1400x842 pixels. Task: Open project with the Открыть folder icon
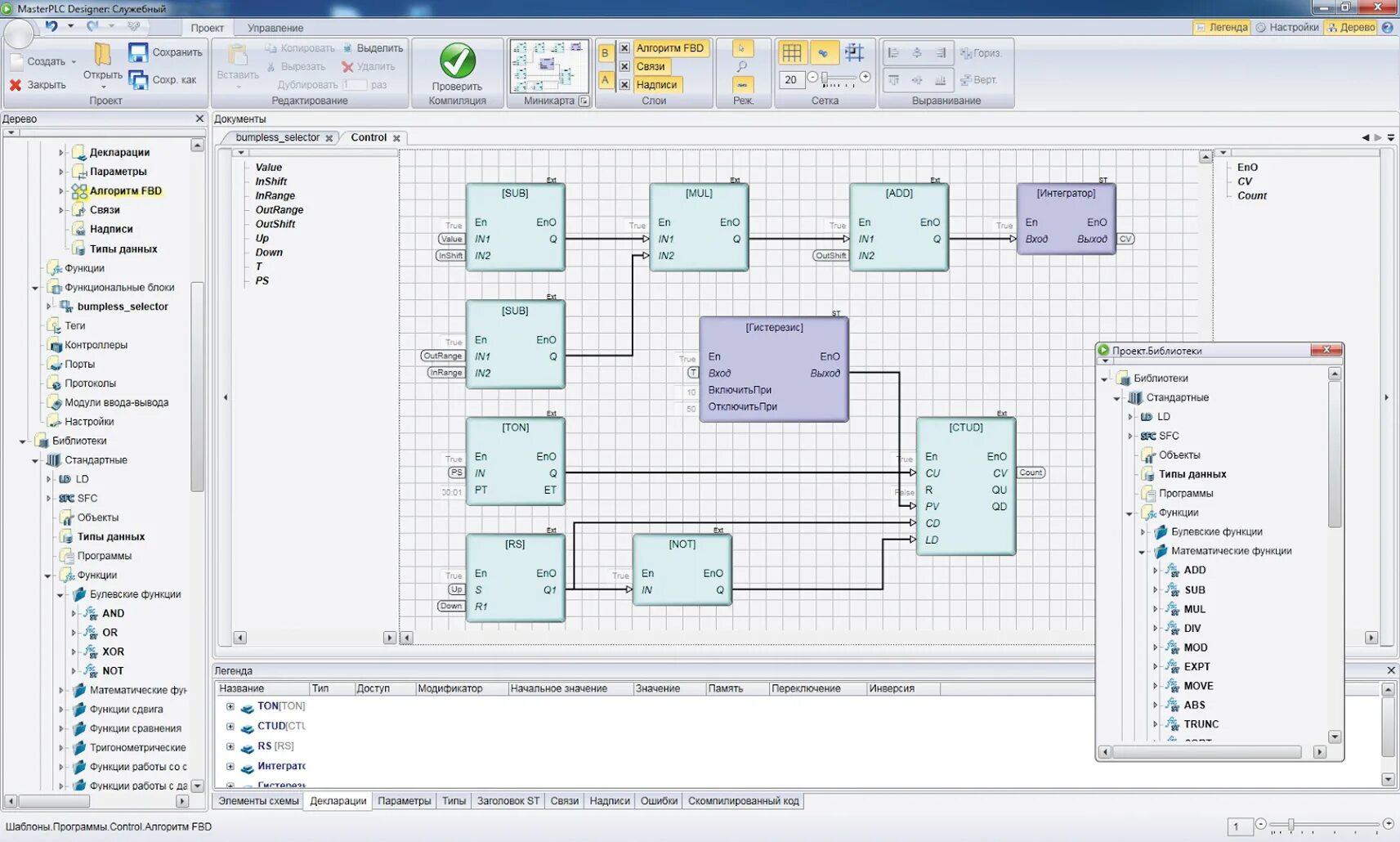click(102, 55)
